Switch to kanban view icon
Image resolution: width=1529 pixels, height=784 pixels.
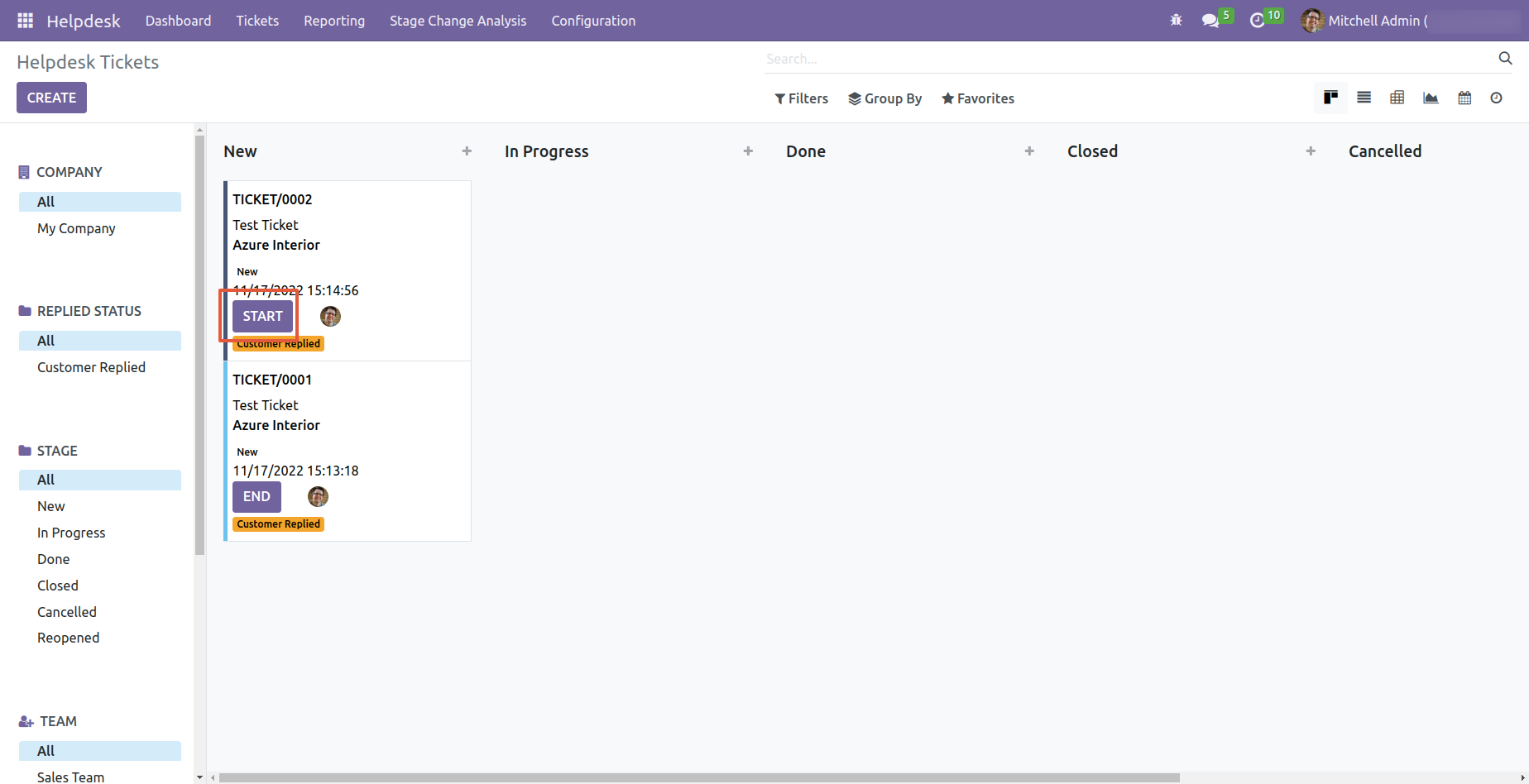1330,98
